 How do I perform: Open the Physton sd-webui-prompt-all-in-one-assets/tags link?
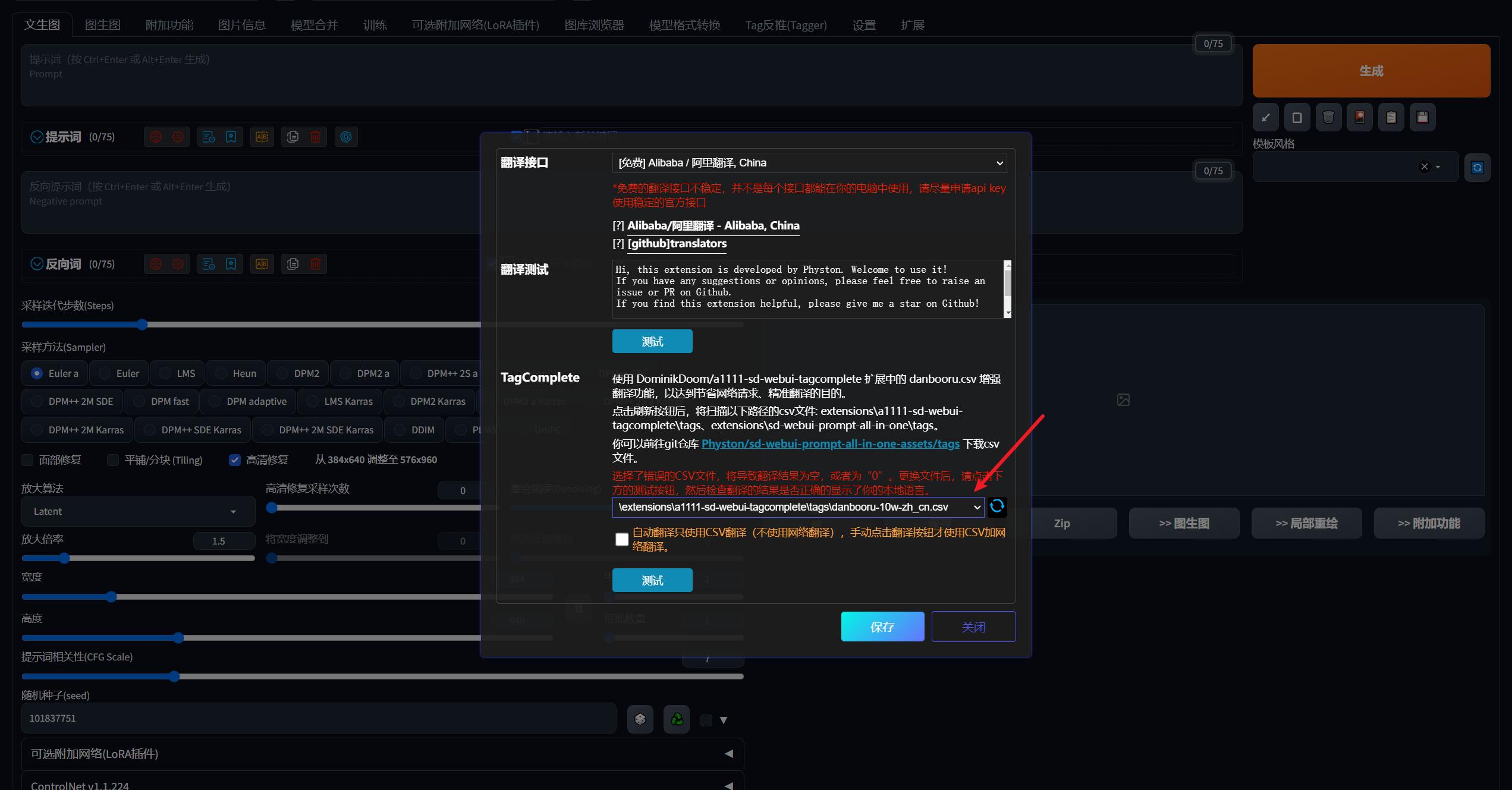(830, 444)
